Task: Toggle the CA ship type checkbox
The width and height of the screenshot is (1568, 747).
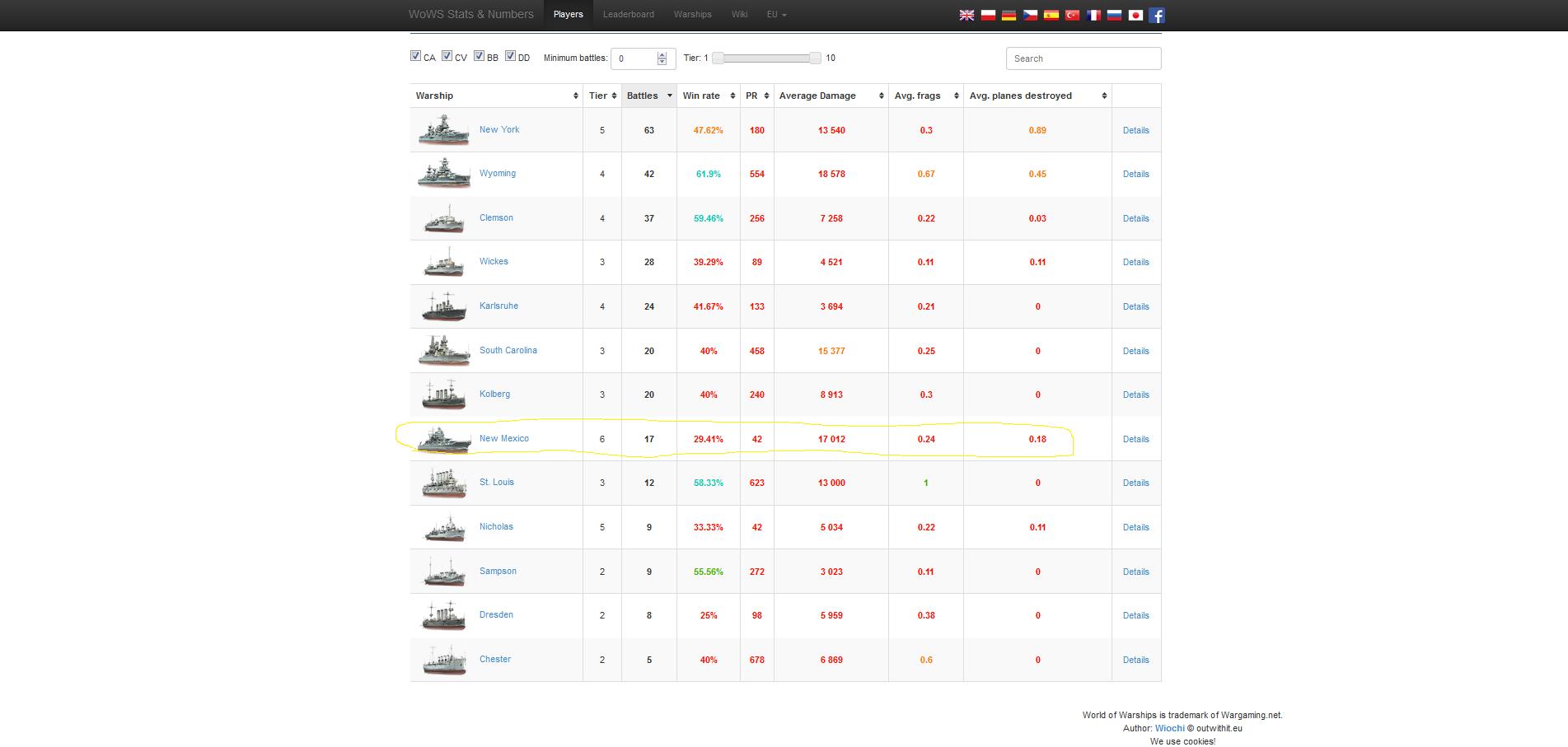Action: point(415,56)
